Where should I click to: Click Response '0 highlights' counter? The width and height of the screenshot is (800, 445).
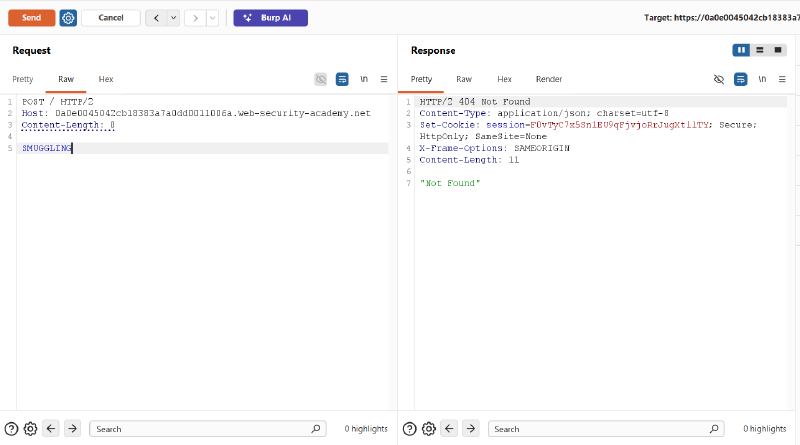coord(764,429)
